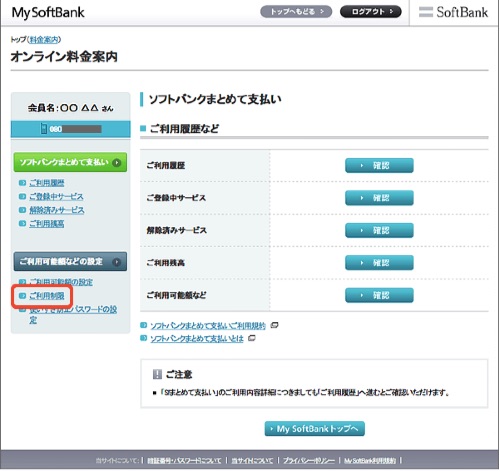Open footer プライバシーポリシー link
Viewport: 500px width, 471px height.
(309, 461)
